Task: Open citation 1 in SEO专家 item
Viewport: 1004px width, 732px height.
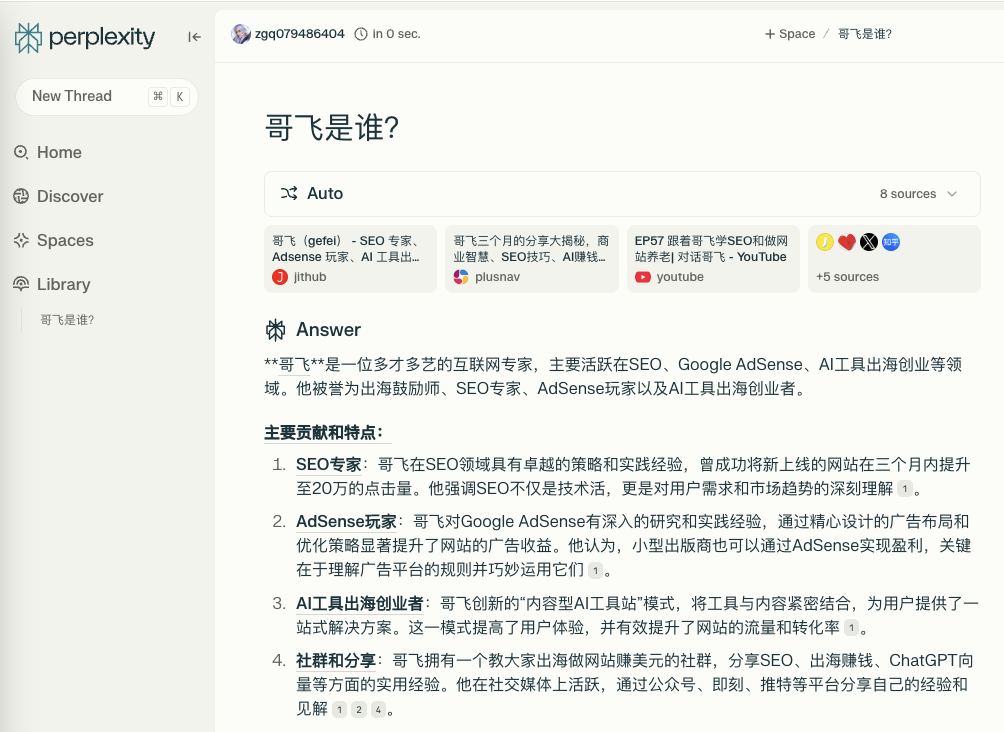Action: [x=905, y=489]
